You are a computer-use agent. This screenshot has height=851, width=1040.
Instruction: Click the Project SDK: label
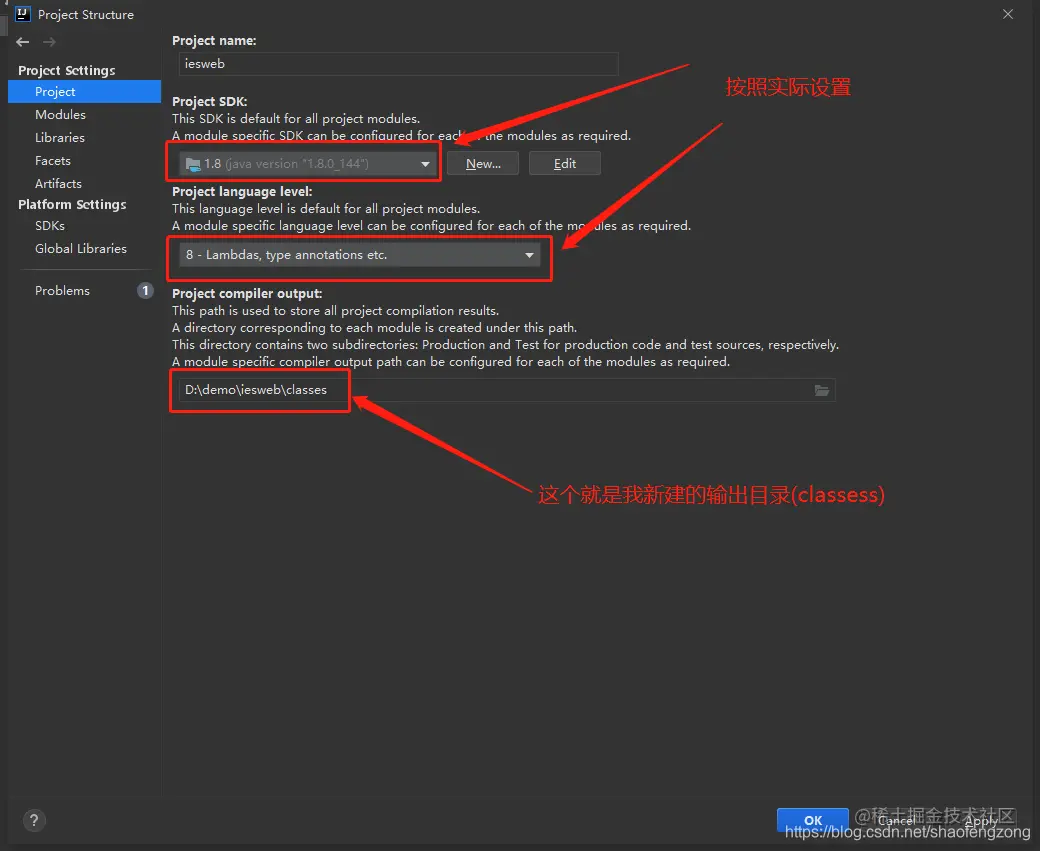[x=210, y=101]
